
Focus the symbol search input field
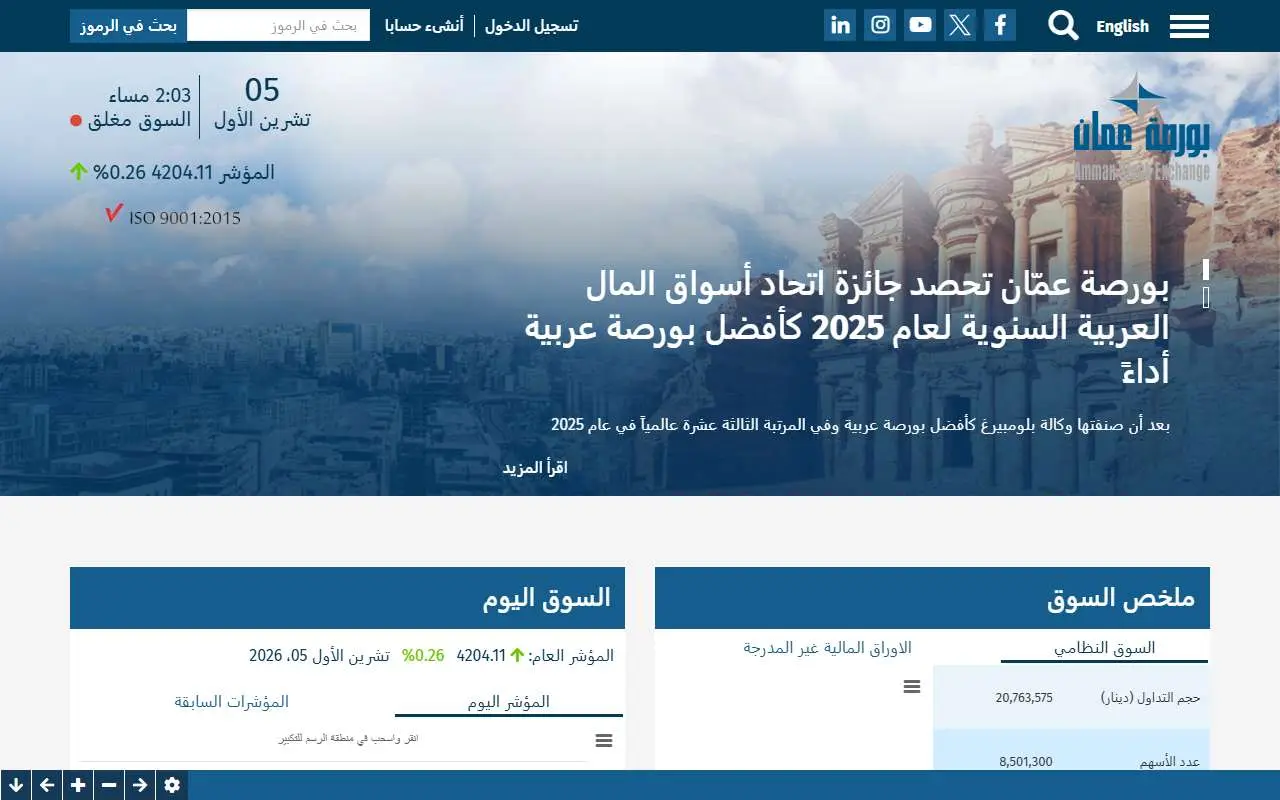(x=278, y=26)
